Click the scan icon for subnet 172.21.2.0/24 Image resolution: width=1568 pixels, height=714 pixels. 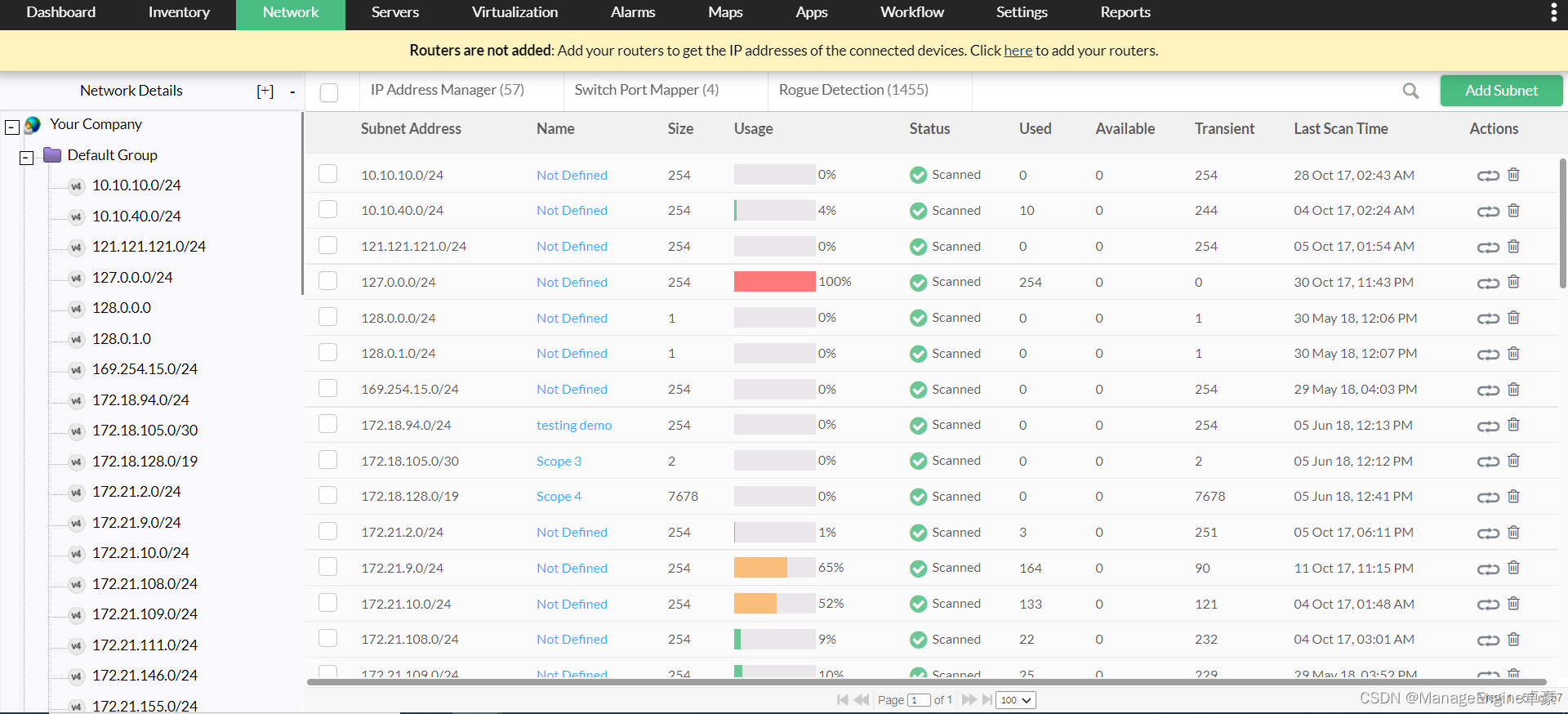point(1488,533)
